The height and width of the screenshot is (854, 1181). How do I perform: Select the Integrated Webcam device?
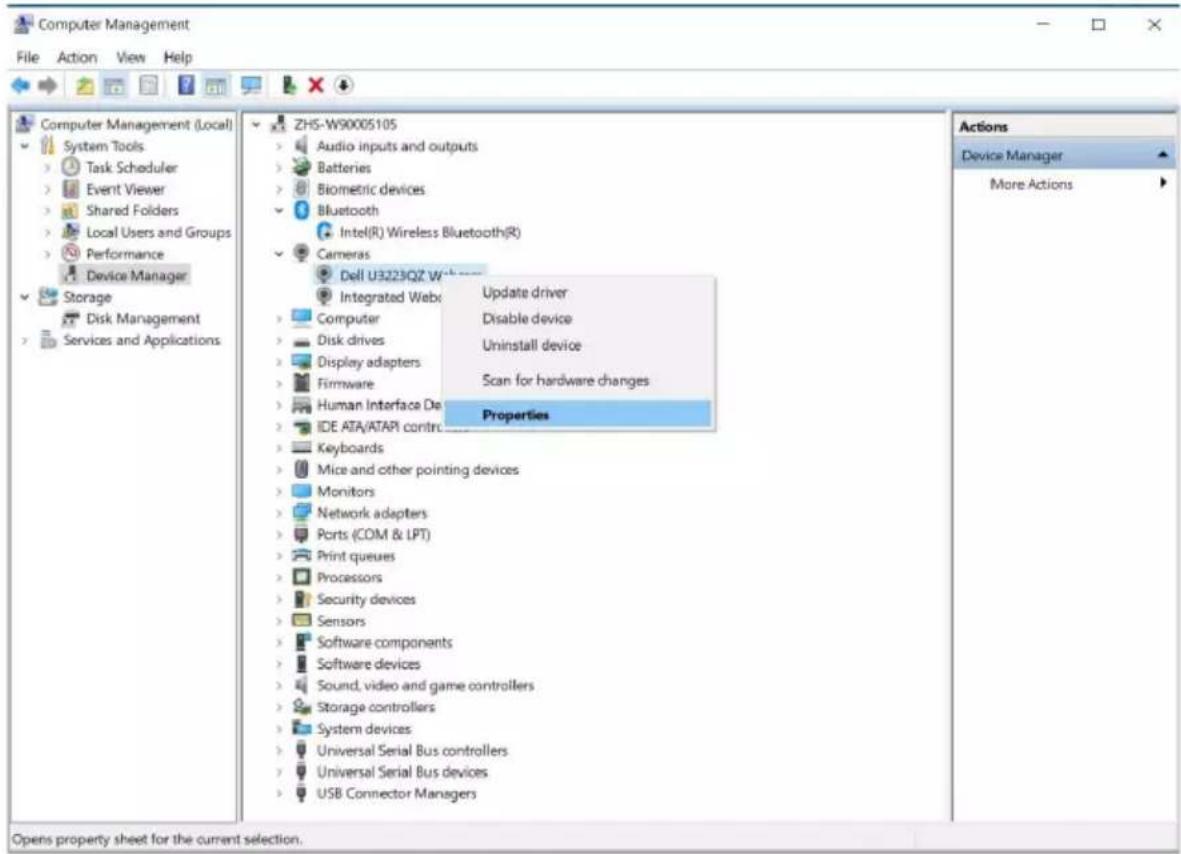click(x=390, y=297)
